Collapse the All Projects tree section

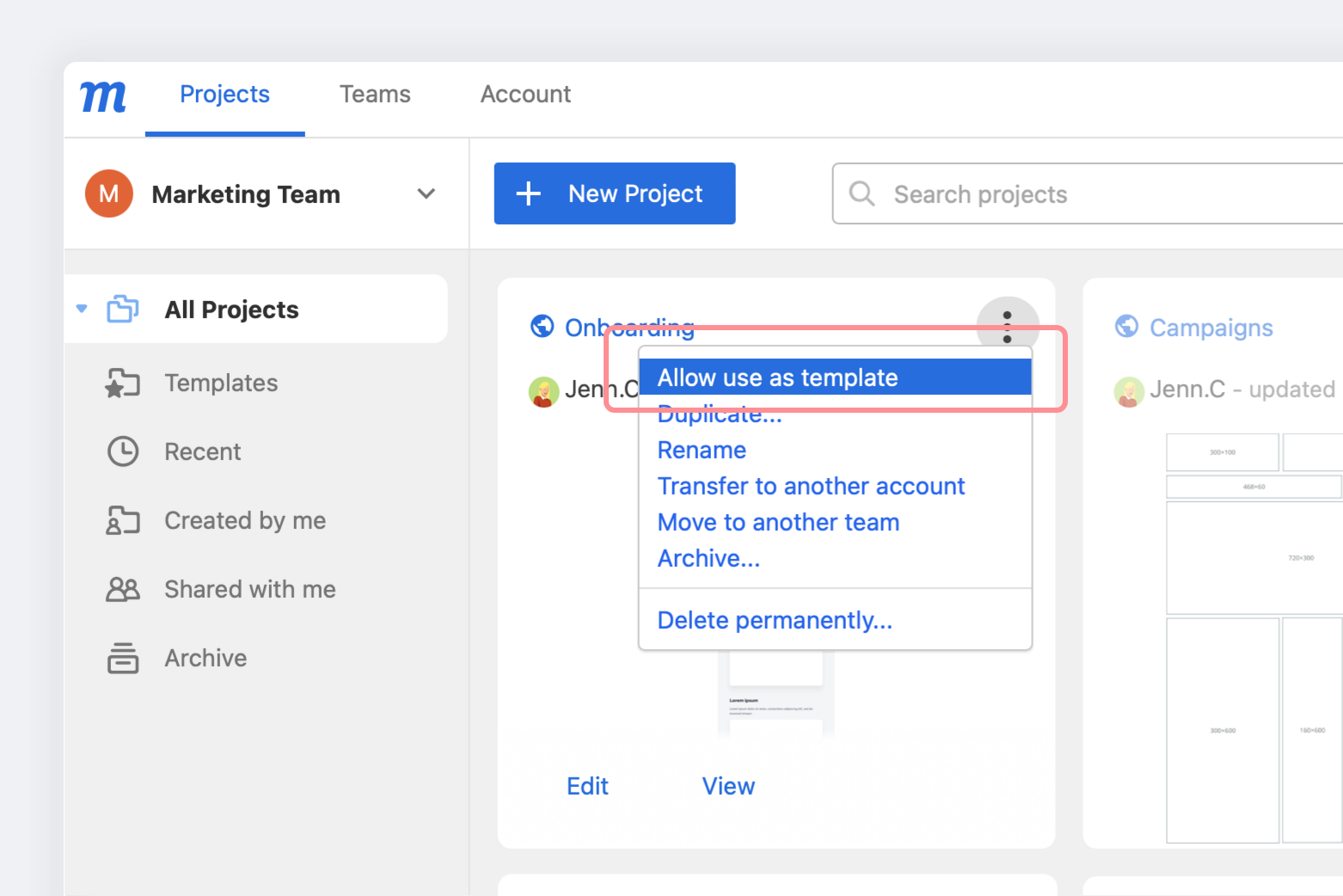[x=81, y=309]
